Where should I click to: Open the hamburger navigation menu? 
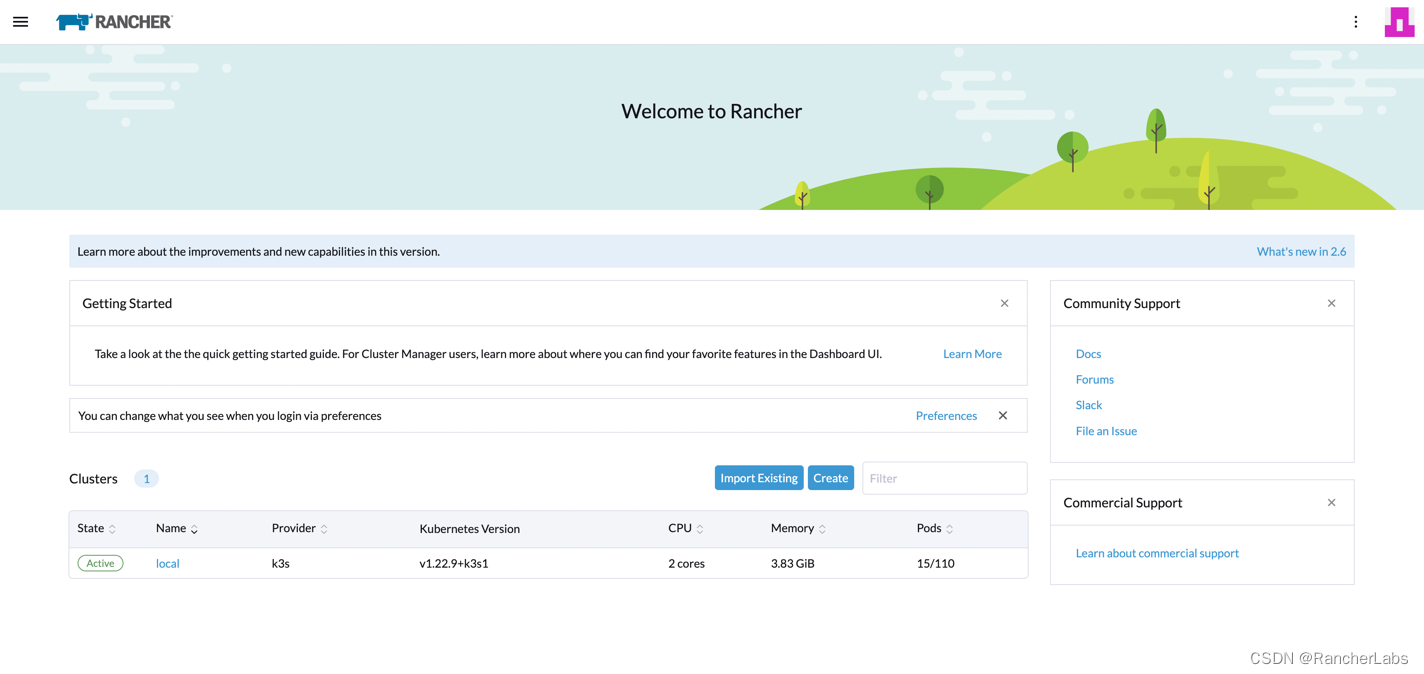click(x=20, y=21)
